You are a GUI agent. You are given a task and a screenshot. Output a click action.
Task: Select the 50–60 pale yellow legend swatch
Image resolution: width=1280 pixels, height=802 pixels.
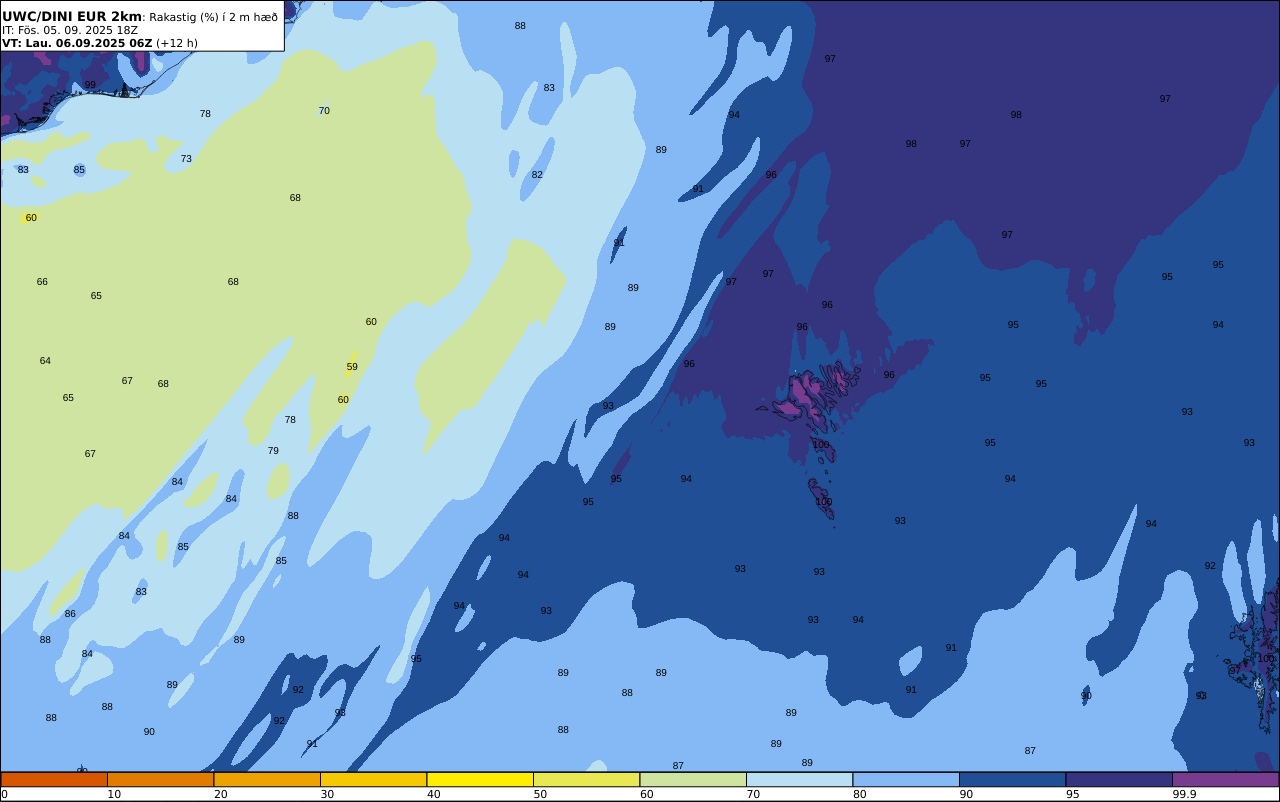click(586, 779)
